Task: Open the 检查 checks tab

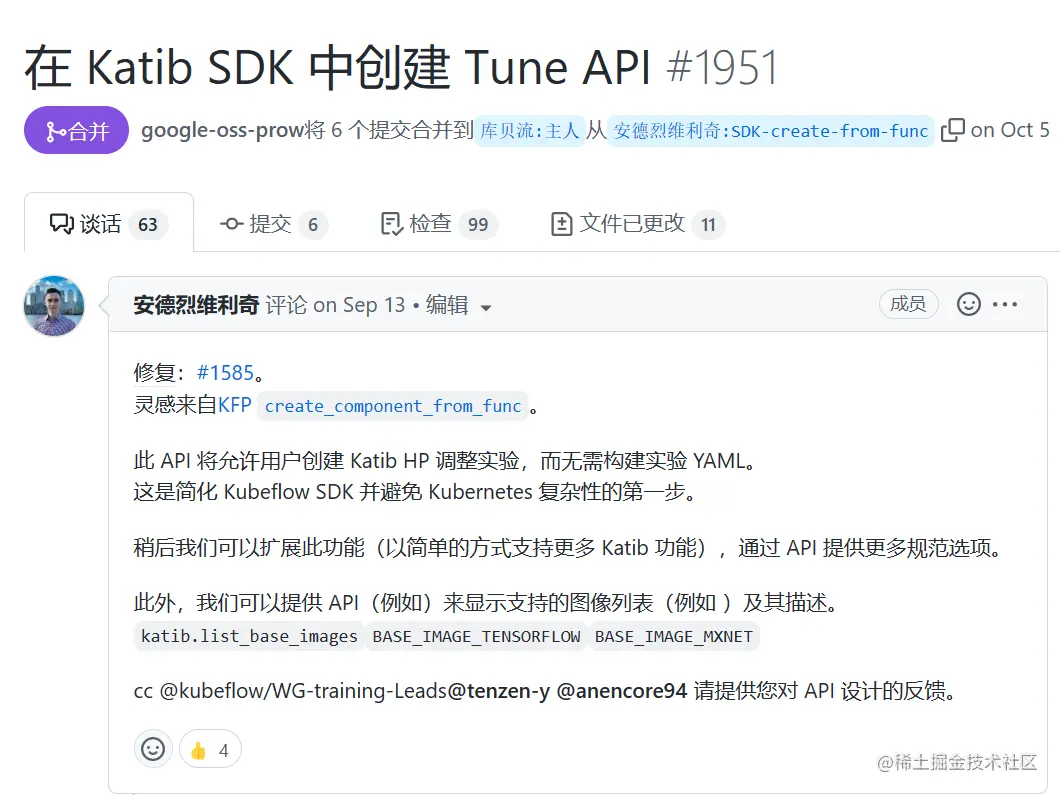Action: (x=439, y=224)
